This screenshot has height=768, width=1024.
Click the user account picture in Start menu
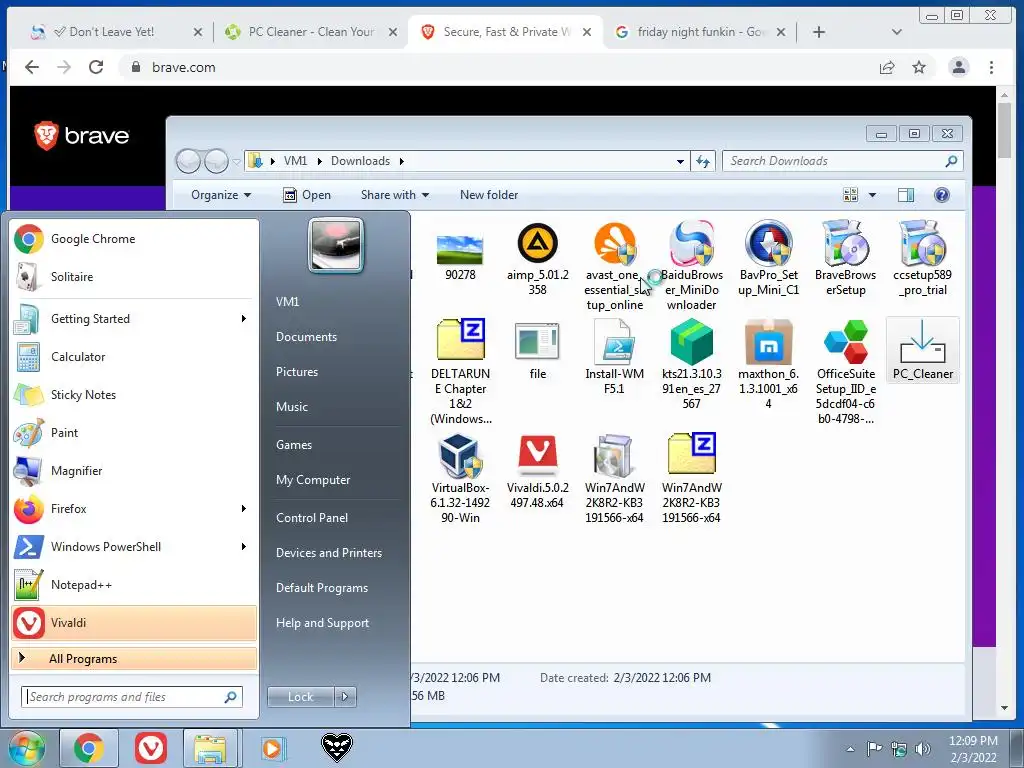tap(336, 246)
